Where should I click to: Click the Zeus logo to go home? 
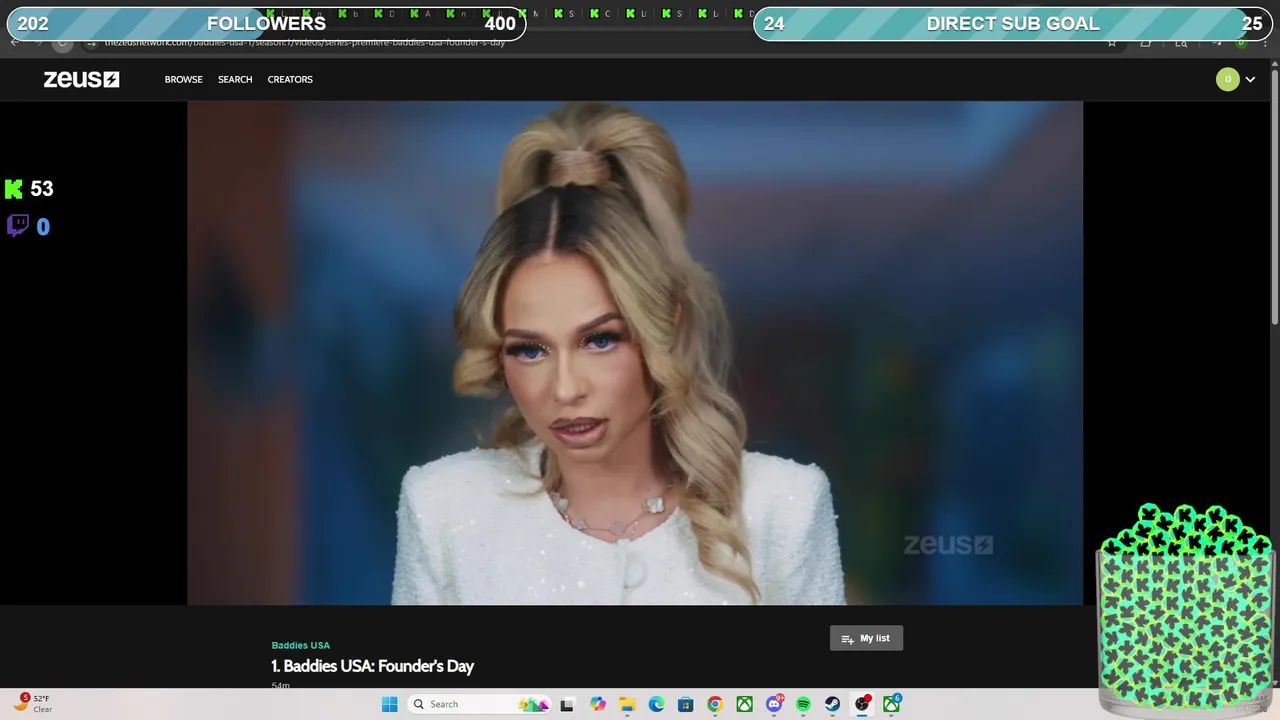pyautogui.click(x=81, y=79)
